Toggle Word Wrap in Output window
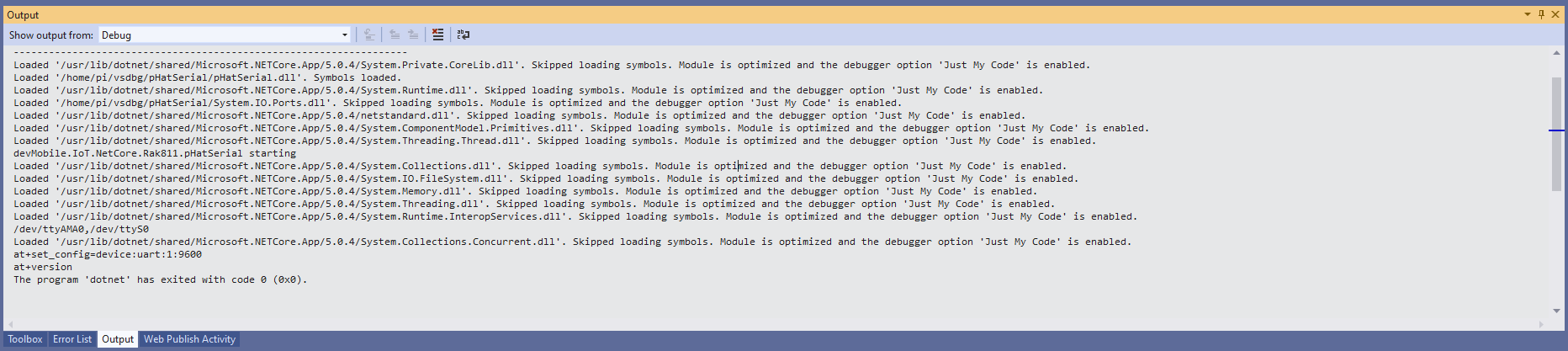 tap(464, 35)
